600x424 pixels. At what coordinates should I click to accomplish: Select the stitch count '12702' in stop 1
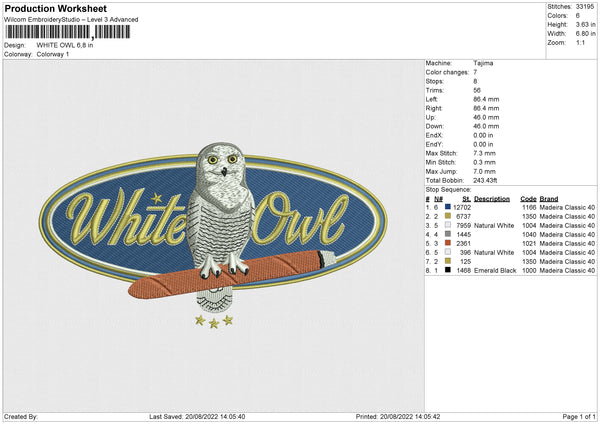click(462, 207)
